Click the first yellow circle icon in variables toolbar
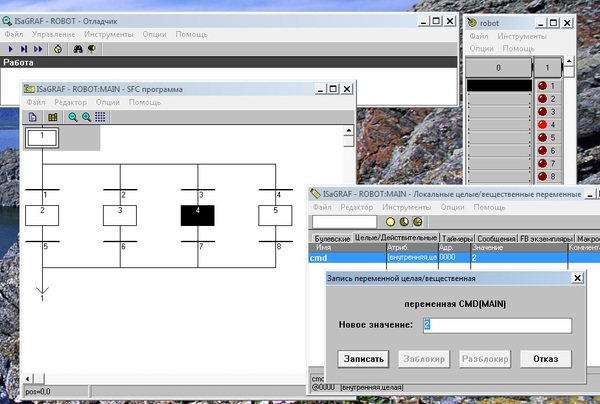Screen dimensions: 600x404 click(x=391, y=221)
